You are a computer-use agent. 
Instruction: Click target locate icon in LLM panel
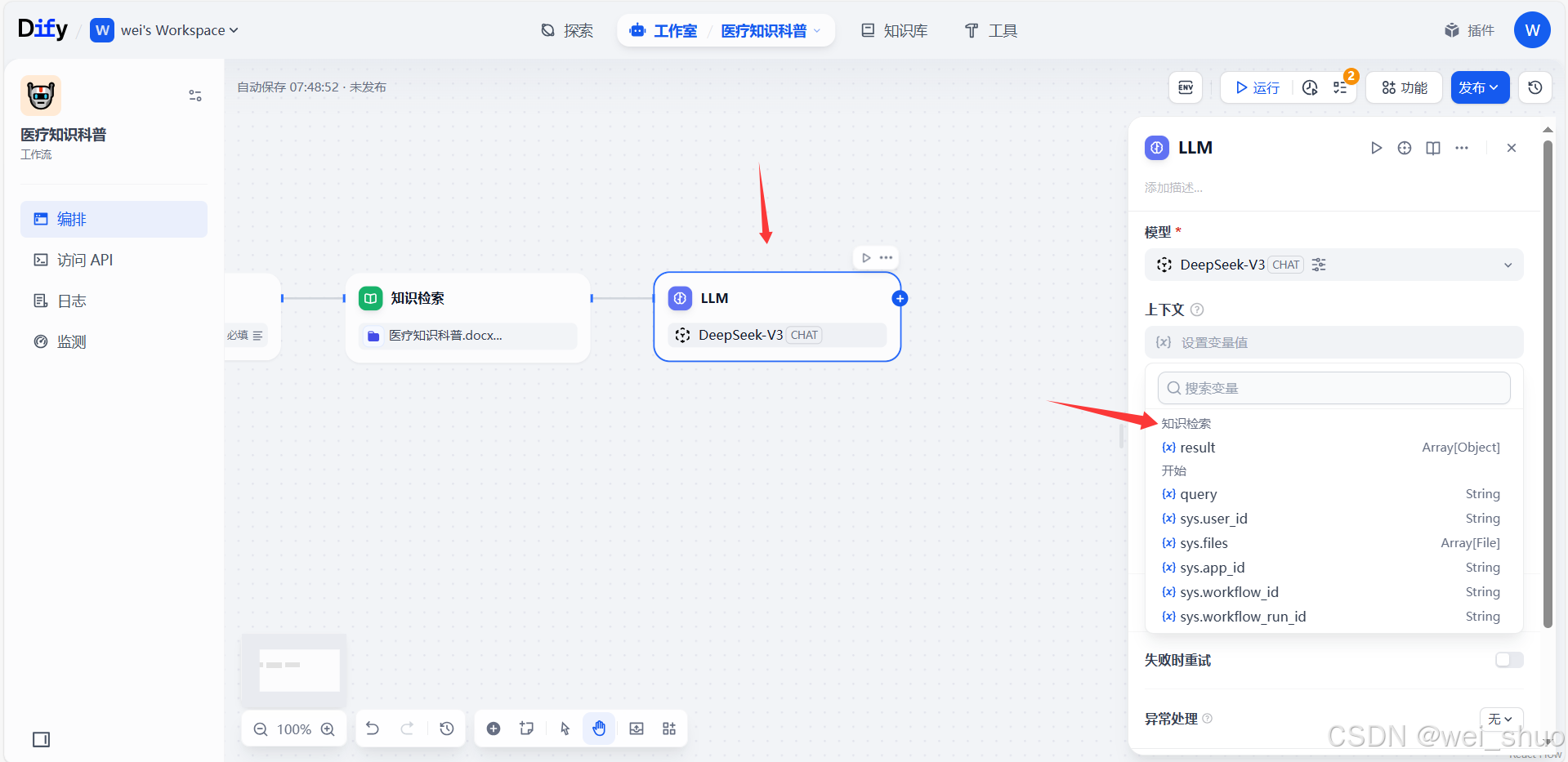tap(1405, 148)
